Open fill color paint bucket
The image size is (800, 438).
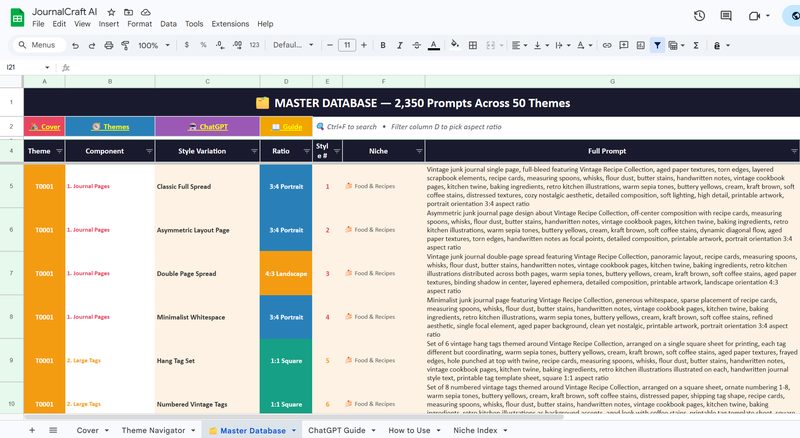tap(455, 44)
